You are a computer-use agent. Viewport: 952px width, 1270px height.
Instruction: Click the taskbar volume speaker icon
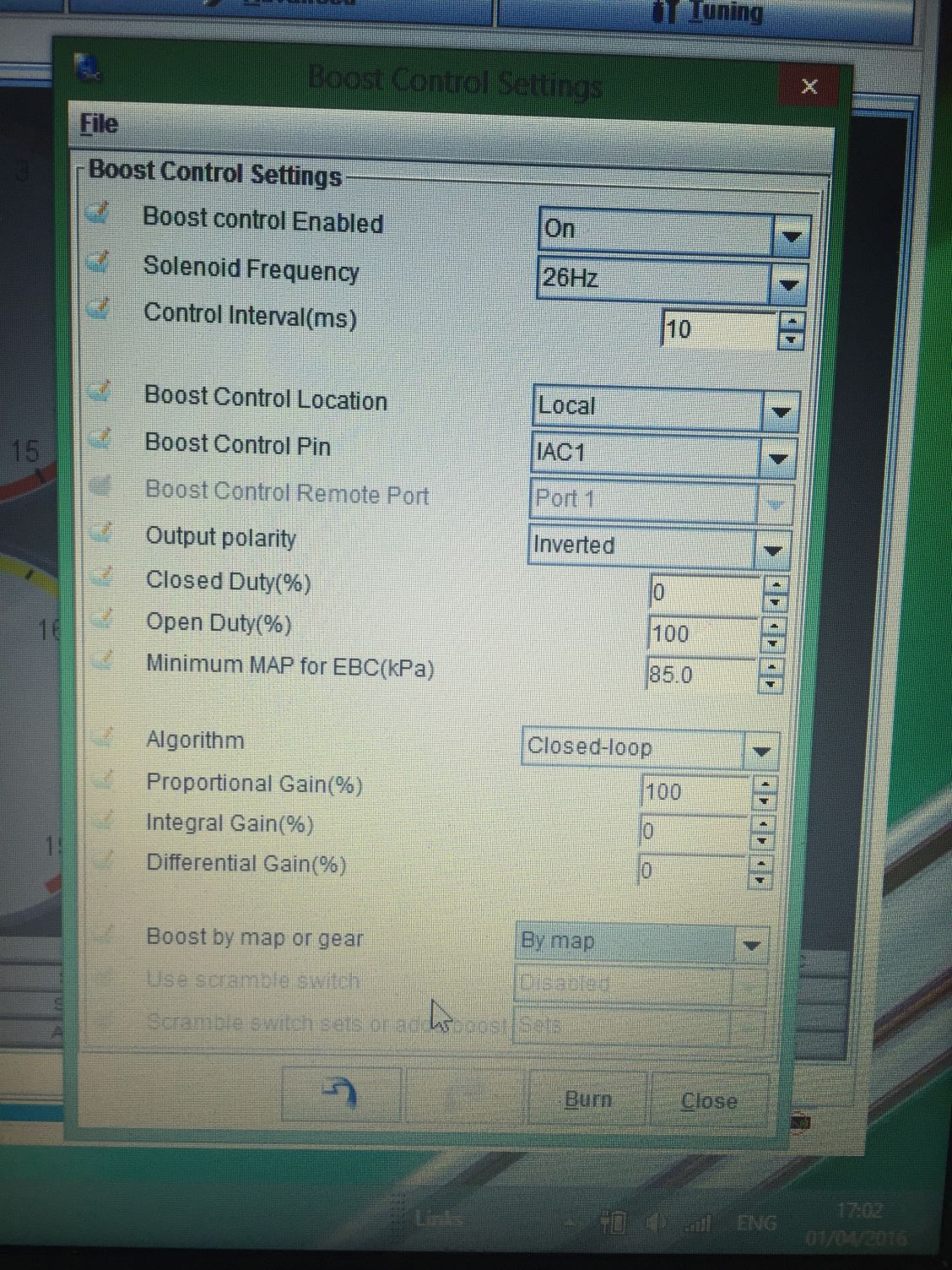tap(655, 1222)
